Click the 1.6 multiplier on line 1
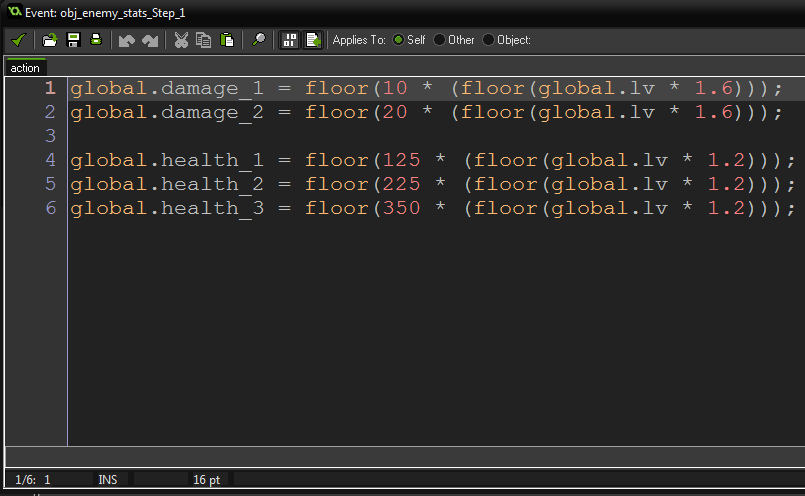Viewport: 805px width, 496px height. click(714, 88)
